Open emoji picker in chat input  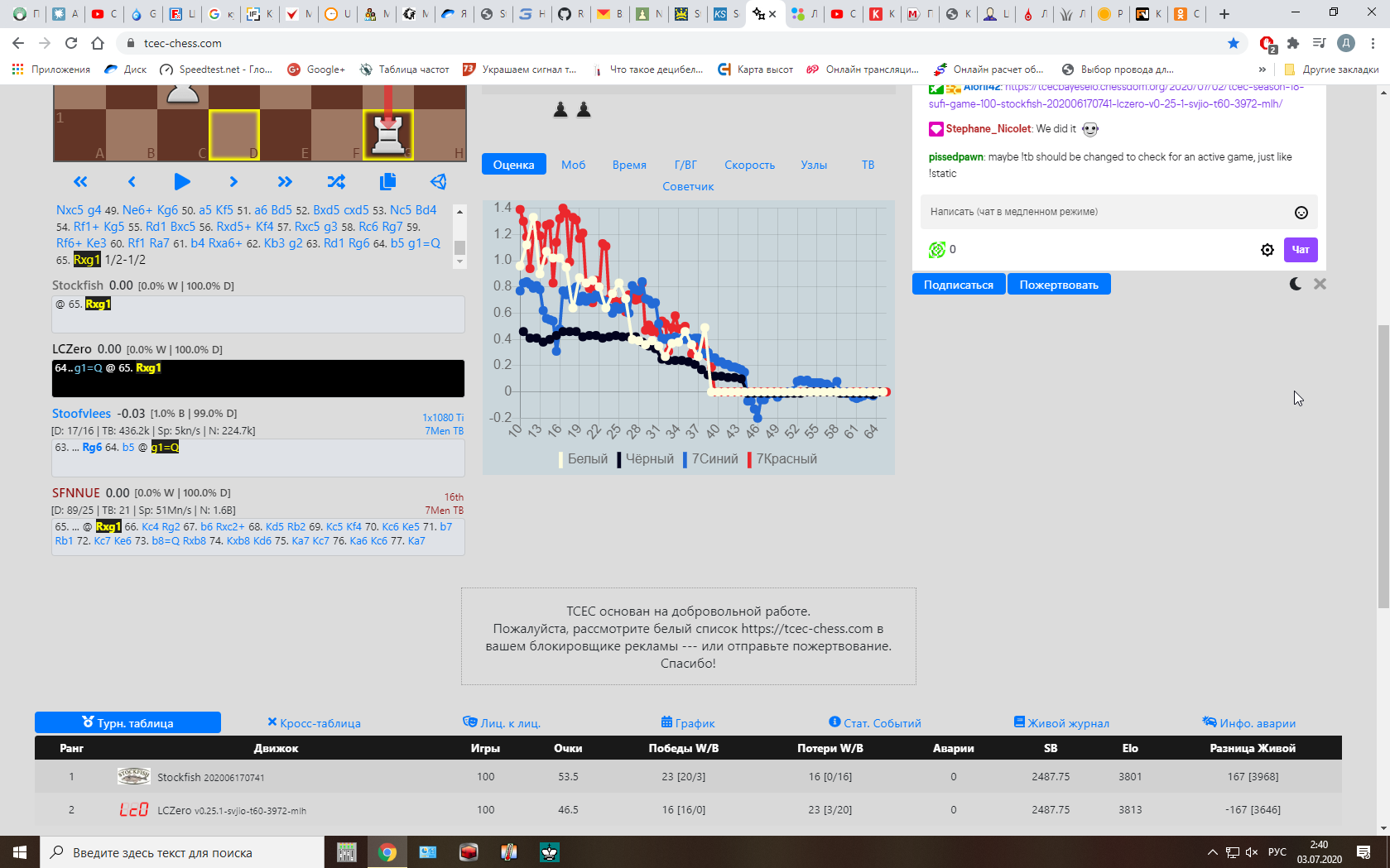(x=1301, y=213)
